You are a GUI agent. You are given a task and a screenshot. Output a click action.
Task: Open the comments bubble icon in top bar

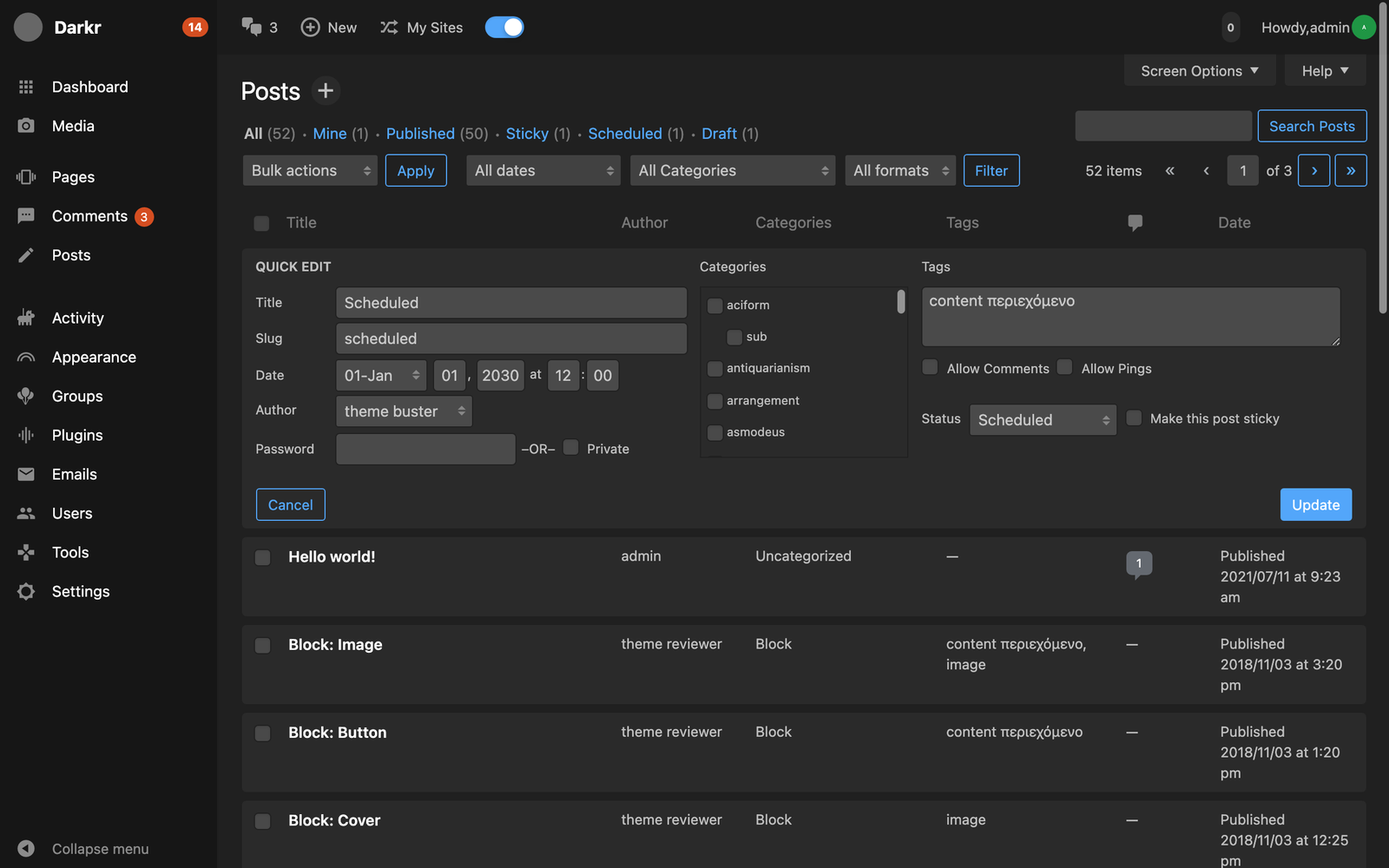click(x=252, y=27)
